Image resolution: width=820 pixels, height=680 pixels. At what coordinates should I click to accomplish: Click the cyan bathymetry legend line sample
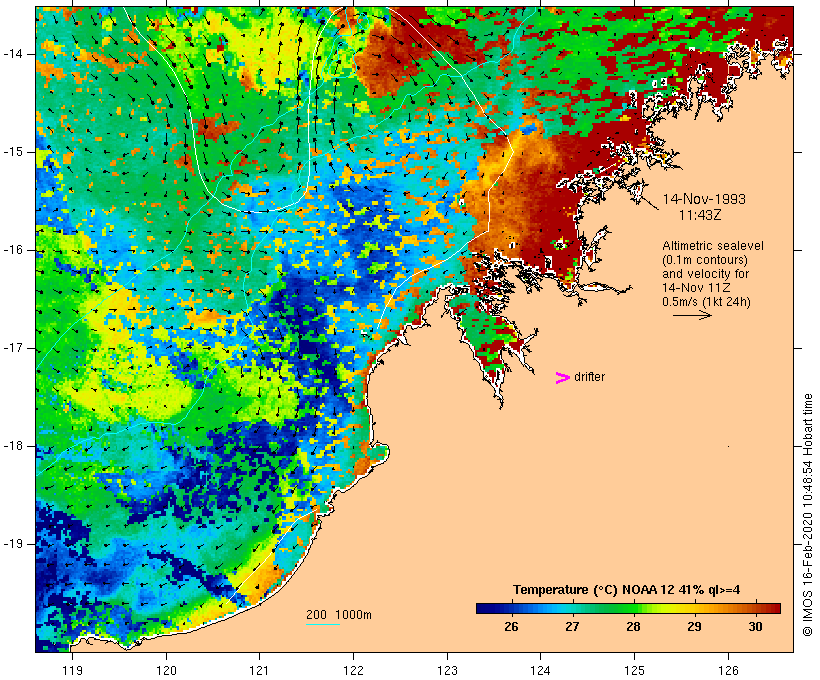323,624
